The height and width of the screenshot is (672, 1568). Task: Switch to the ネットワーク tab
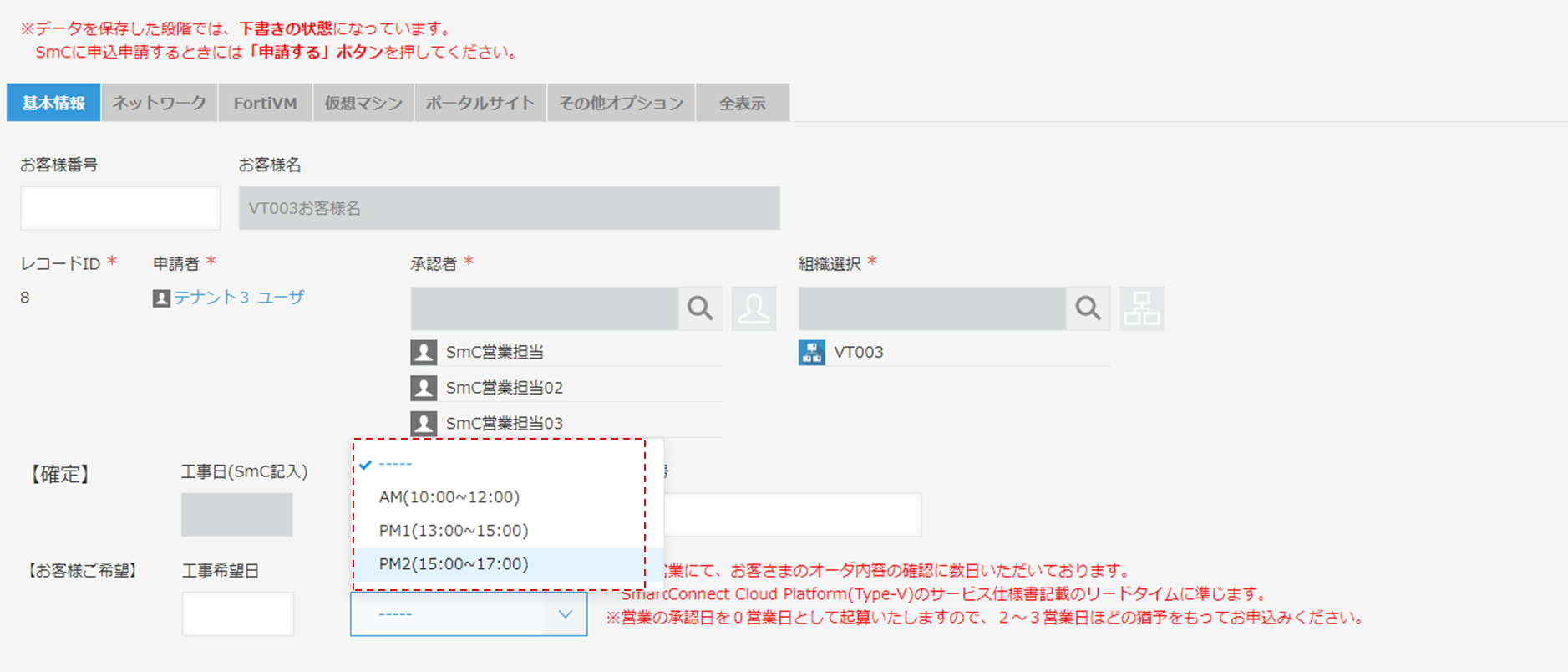(x=160, y=103)
